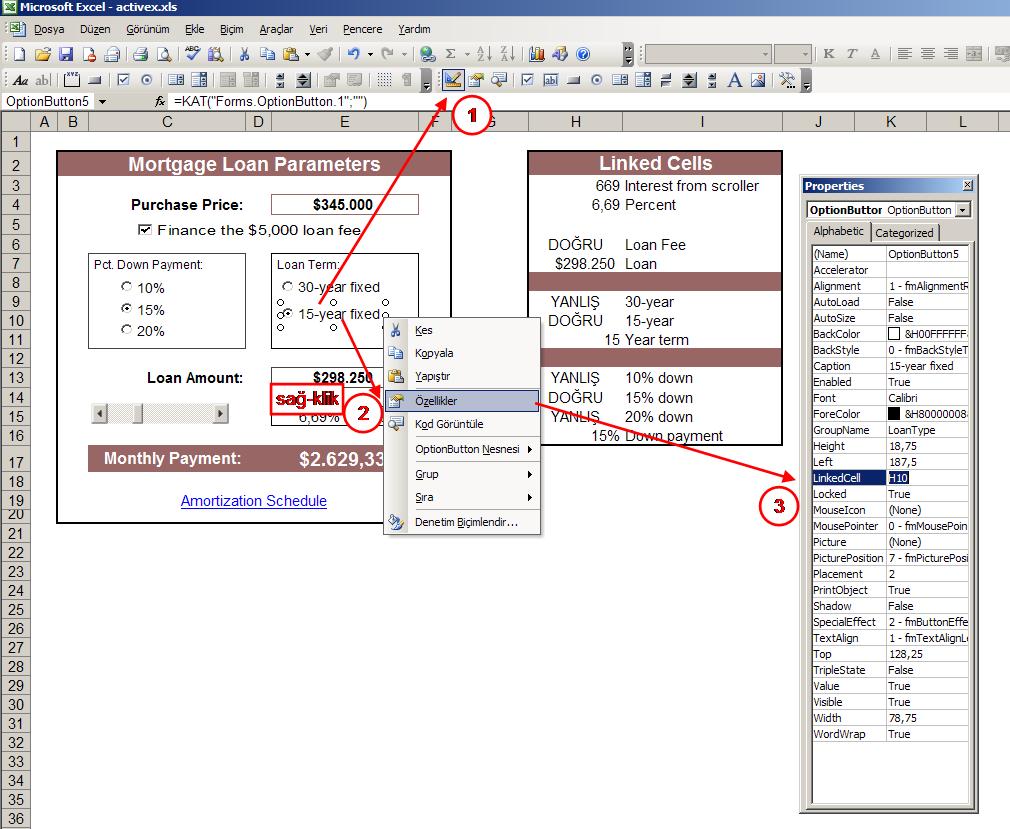This screenshot has width=1010, height=829.
Task: Toggle Finance the $5,000 loan fee checkbox
Action: pos(145,230)
